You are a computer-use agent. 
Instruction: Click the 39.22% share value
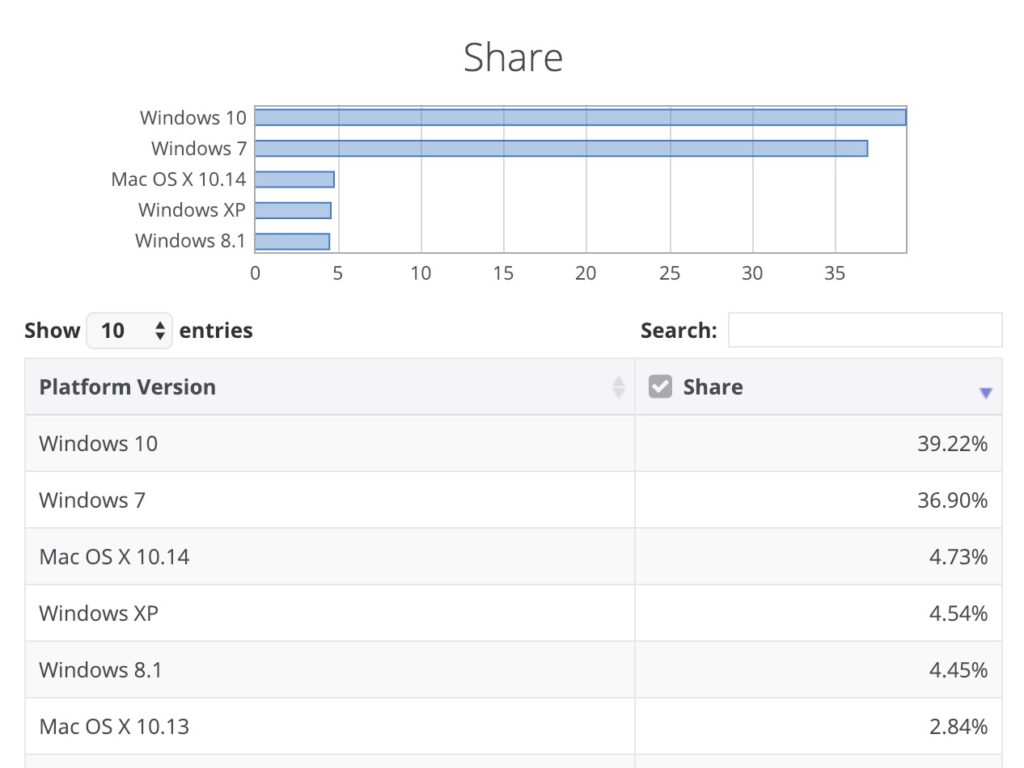pos(954,443)
